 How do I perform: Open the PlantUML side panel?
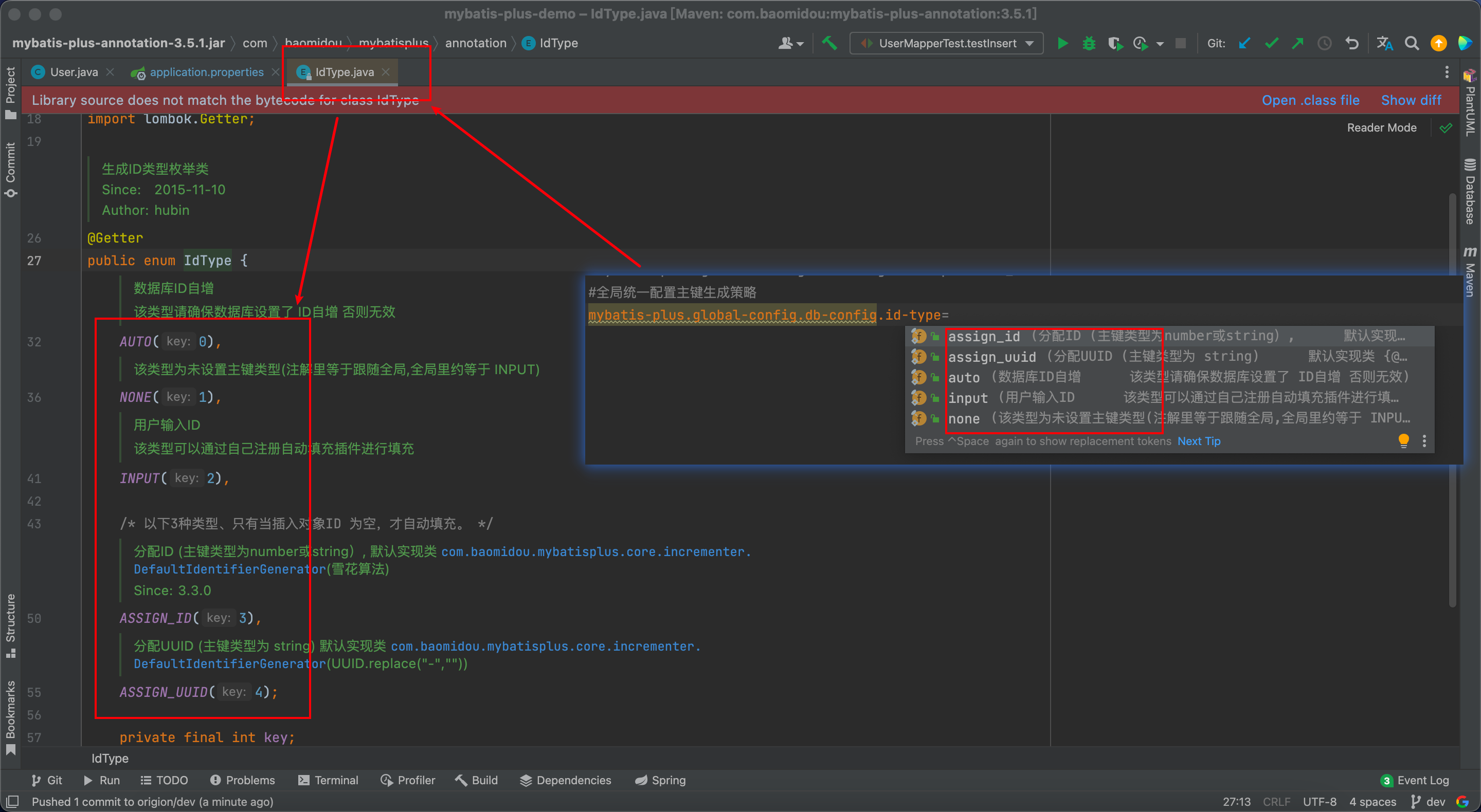pyautogui.click(x=1470, y=102)
